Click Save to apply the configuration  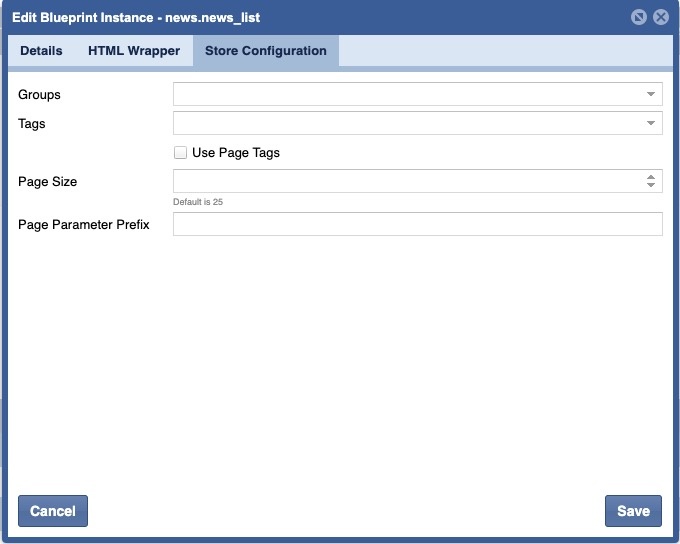(633, 511)
